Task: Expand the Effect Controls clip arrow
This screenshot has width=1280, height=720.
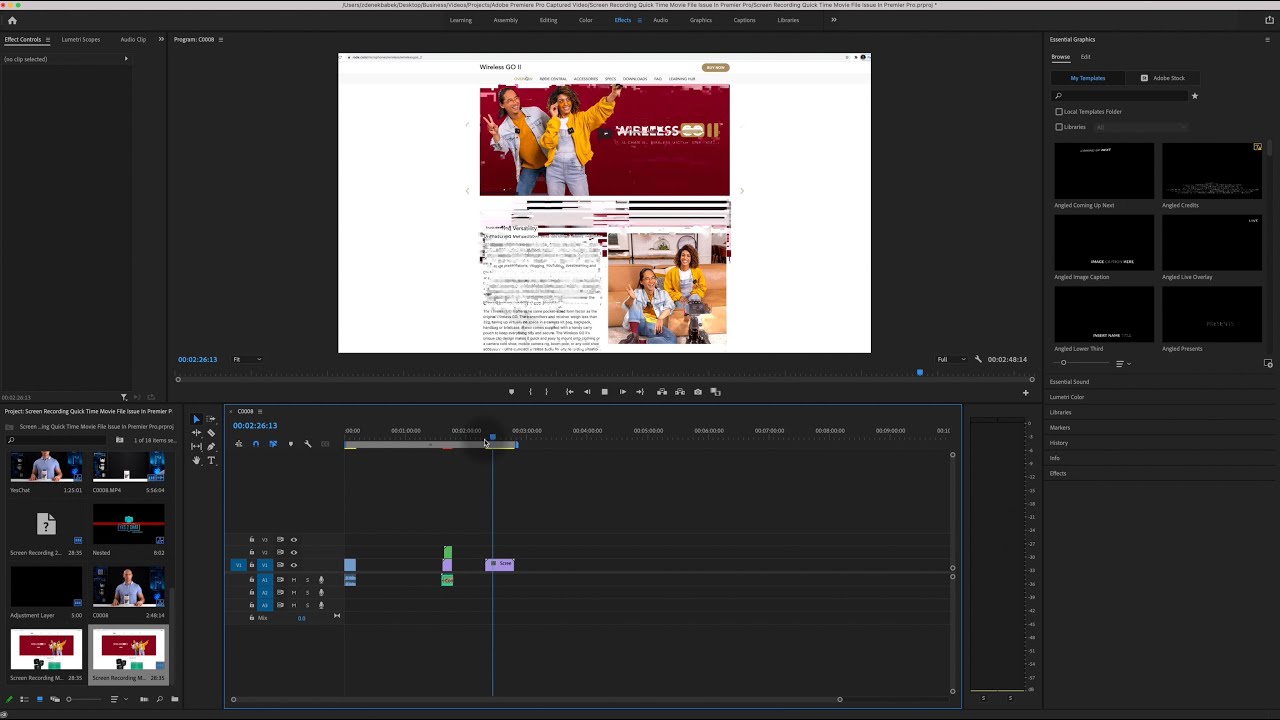Action: tap(126, 59)
